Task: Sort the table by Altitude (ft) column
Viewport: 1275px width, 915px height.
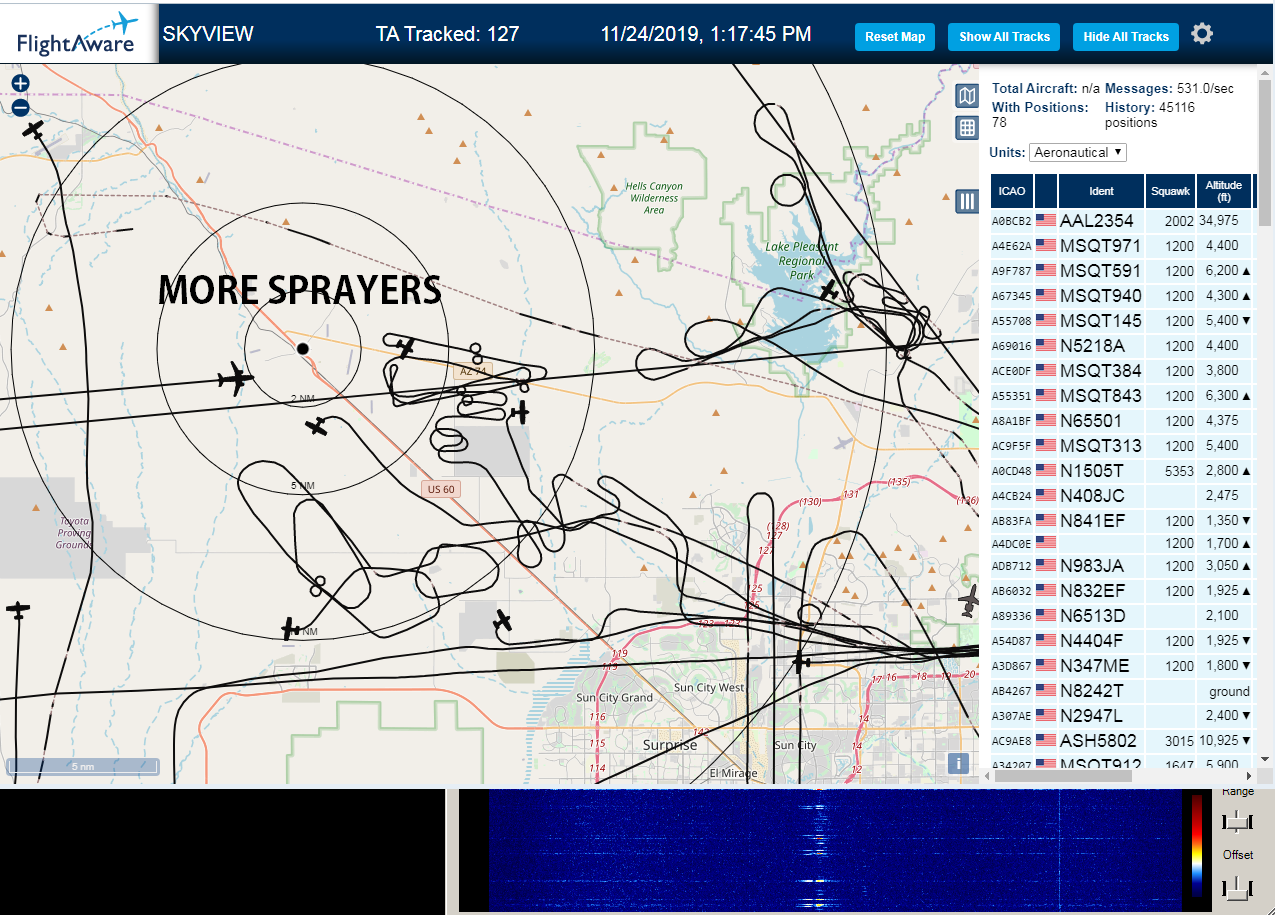Action: [x=1223, y=191]
